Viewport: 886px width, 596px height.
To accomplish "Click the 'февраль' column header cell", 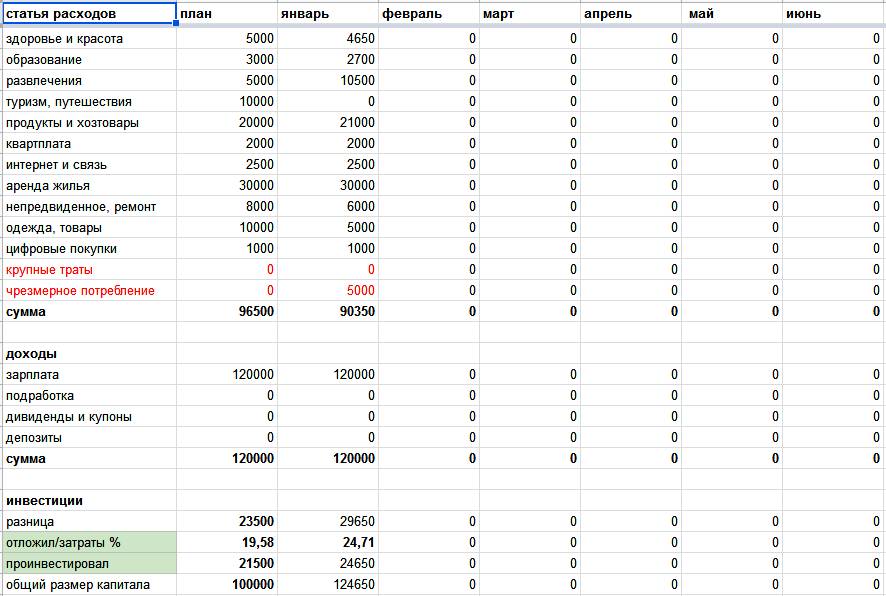I will (429, 14).
